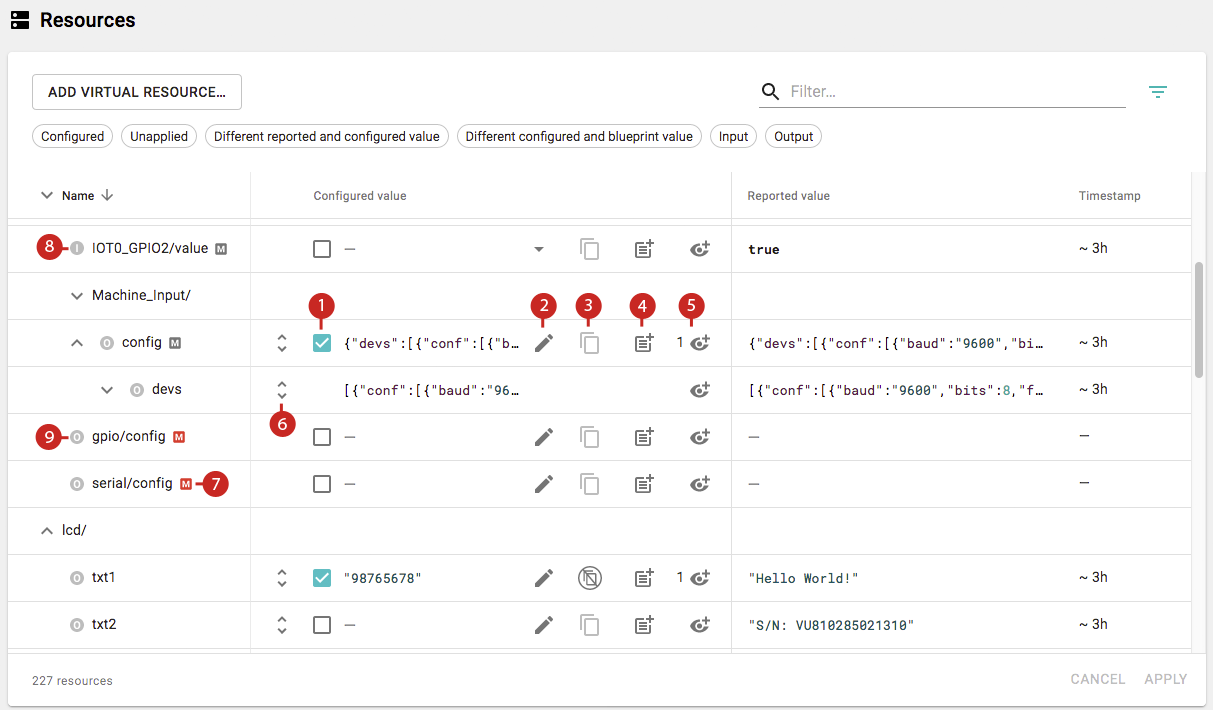This screenshot has height=710, width=1213.
Task: Click the Resources title icon
Action: (x=19, y=20)
